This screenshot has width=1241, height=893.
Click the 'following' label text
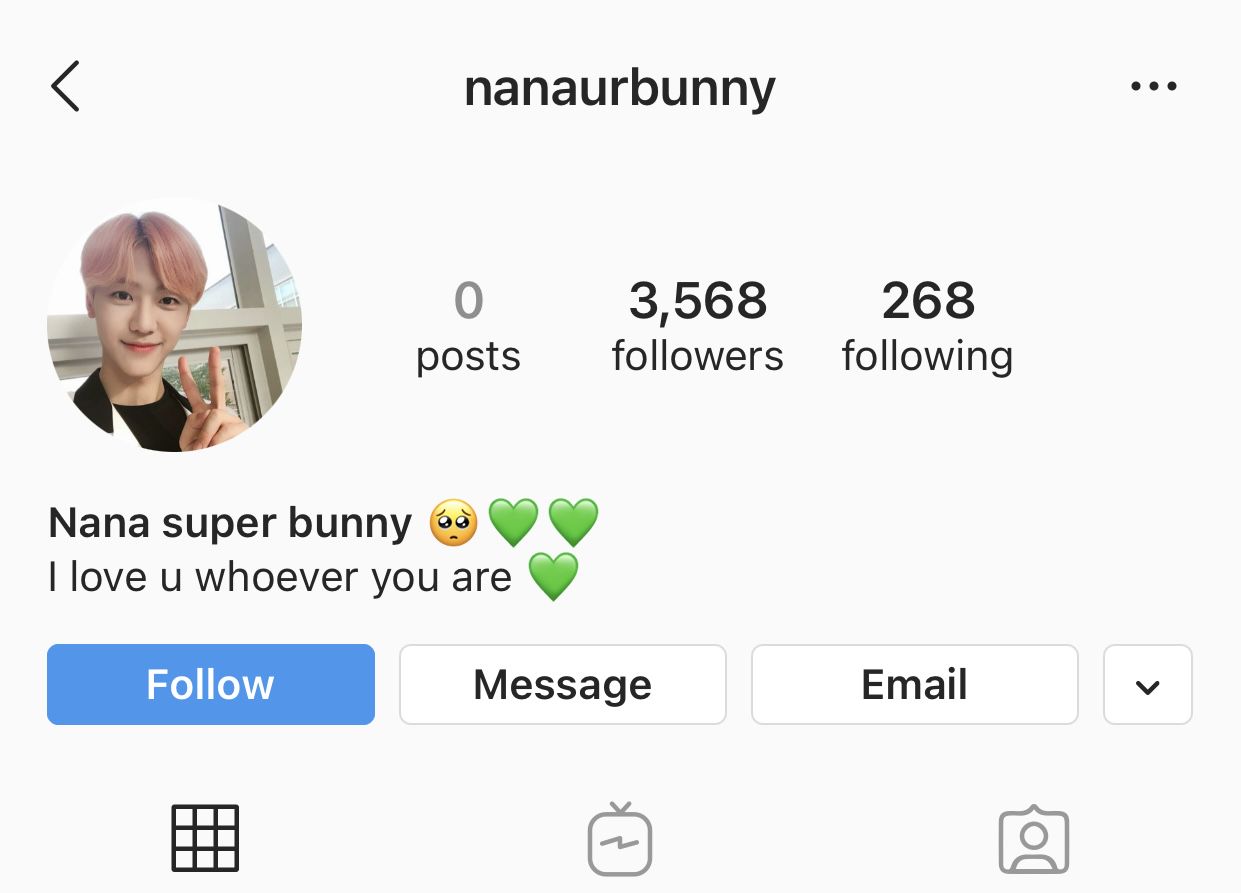[927, 358]
